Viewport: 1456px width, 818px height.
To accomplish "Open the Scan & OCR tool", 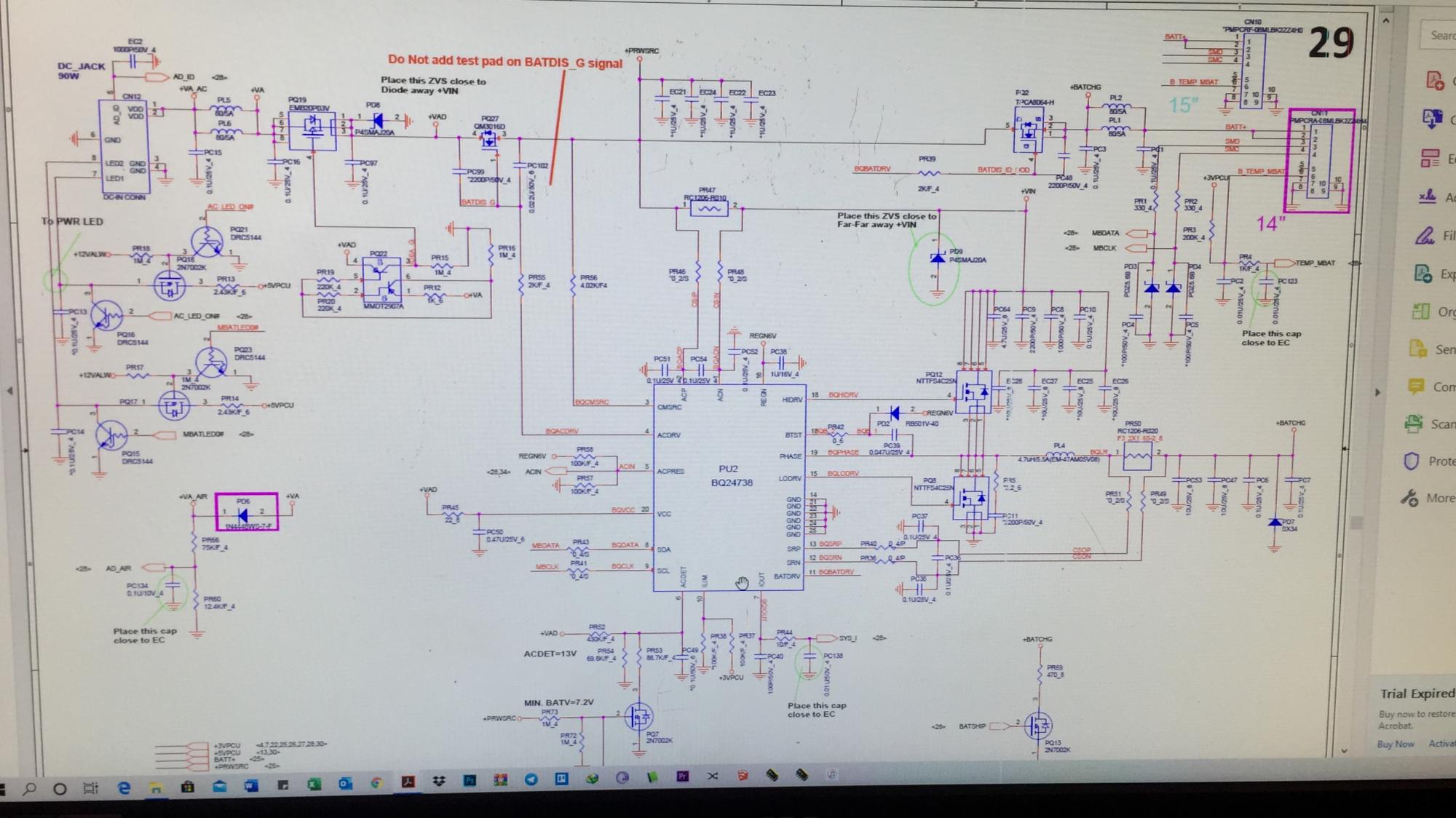I will [x=1414, y=424].
